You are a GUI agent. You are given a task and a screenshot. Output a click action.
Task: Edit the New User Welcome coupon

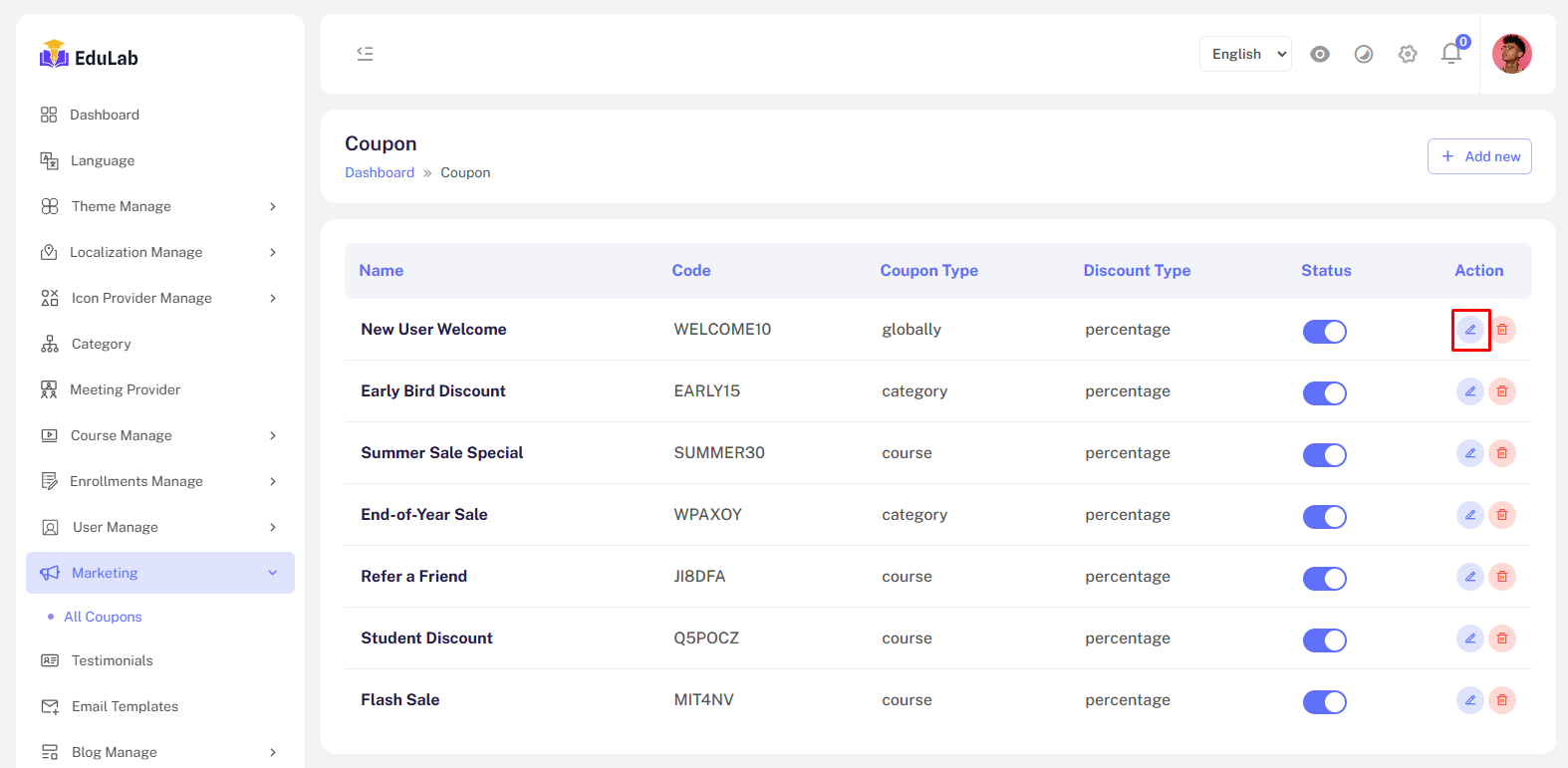tap(1469, 330)
